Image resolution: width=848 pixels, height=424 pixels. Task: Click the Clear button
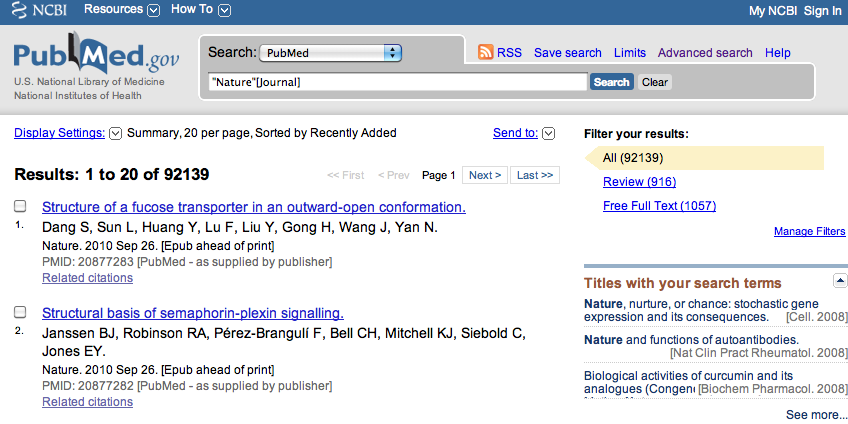[x=654, y=82]
